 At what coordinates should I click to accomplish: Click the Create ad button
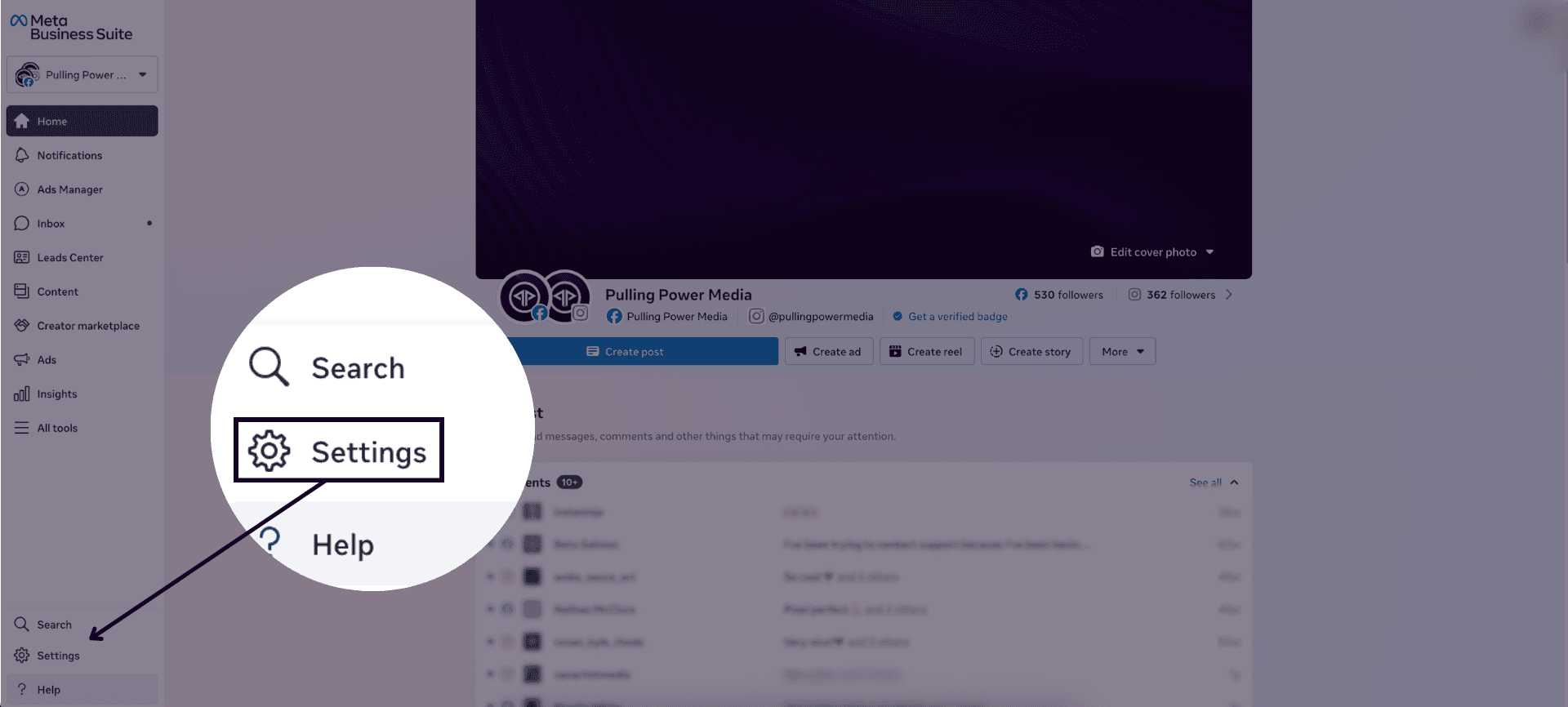[829, 352]
